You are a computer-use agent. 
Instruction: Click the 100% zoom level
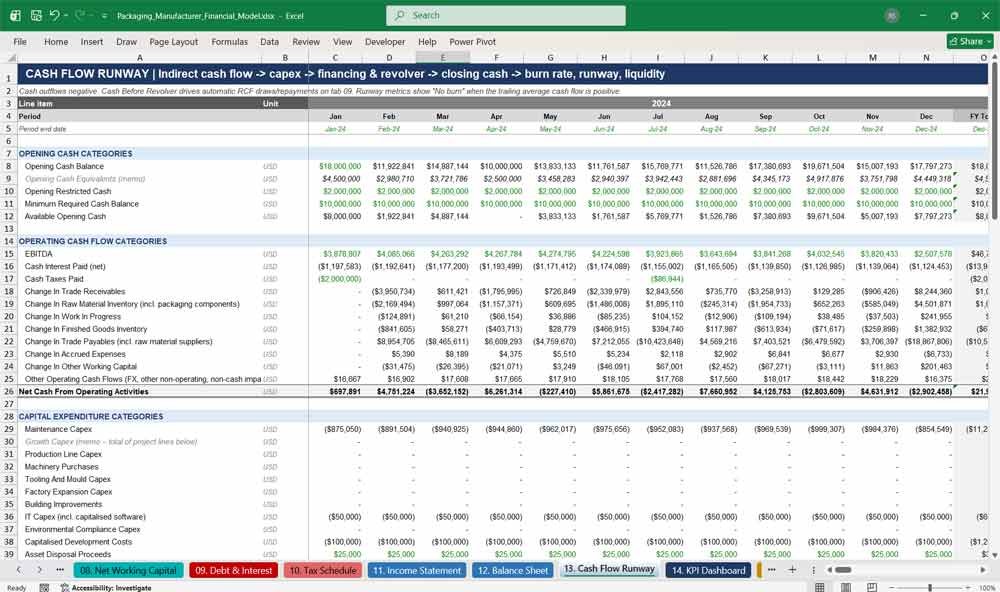point(987,588)
